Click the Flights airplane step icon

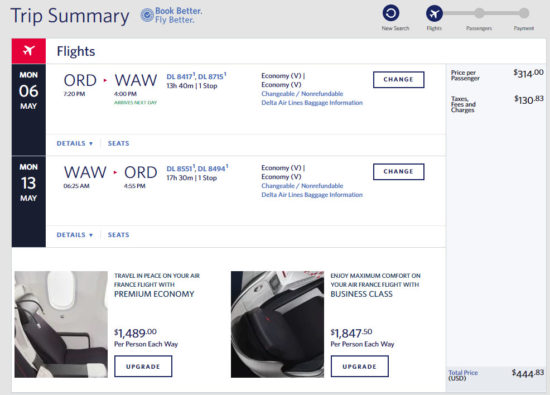click(x=434, y=14)
